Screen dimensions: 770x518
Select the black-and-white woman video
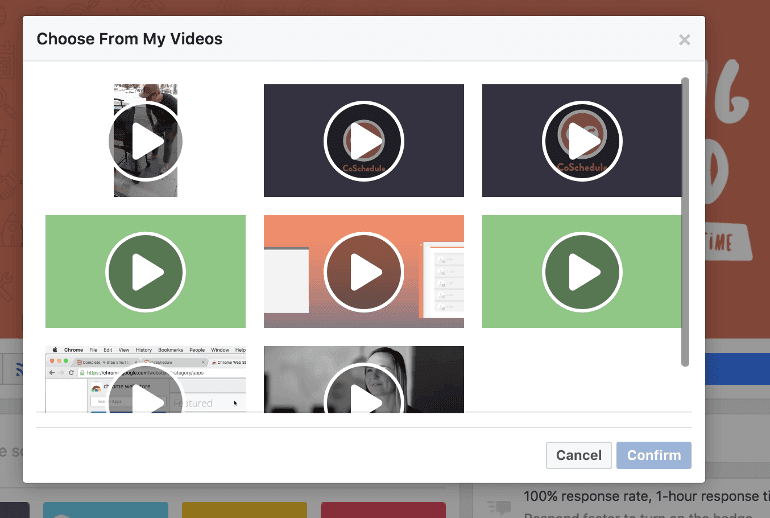[x=363, y=385]
